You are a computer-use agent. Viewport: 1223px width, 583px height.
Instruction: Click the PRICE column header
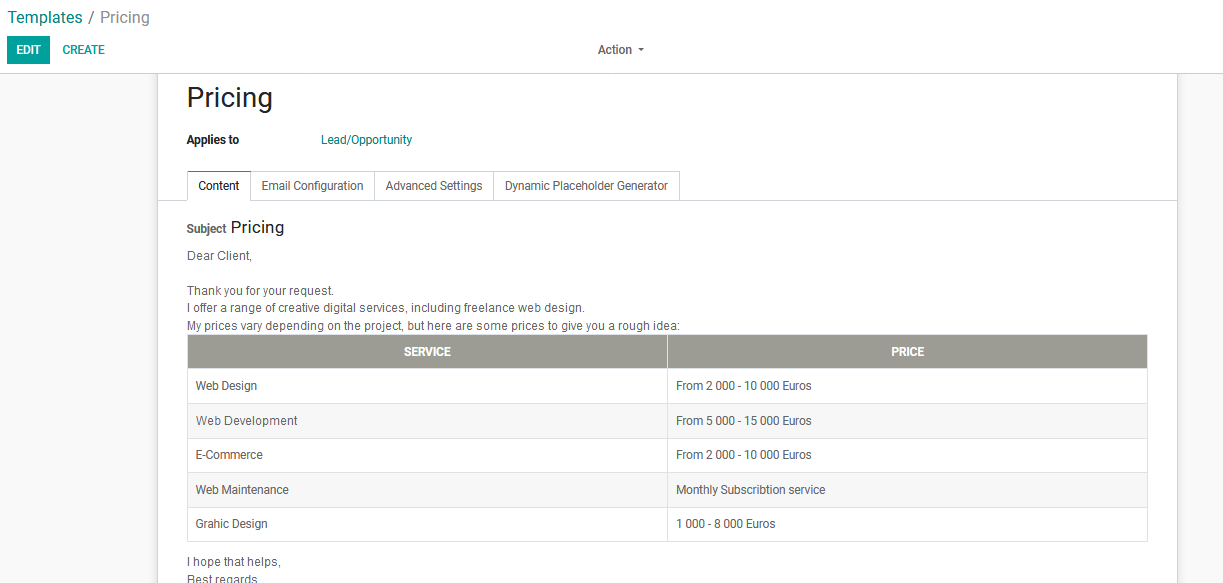coord(907,352)
